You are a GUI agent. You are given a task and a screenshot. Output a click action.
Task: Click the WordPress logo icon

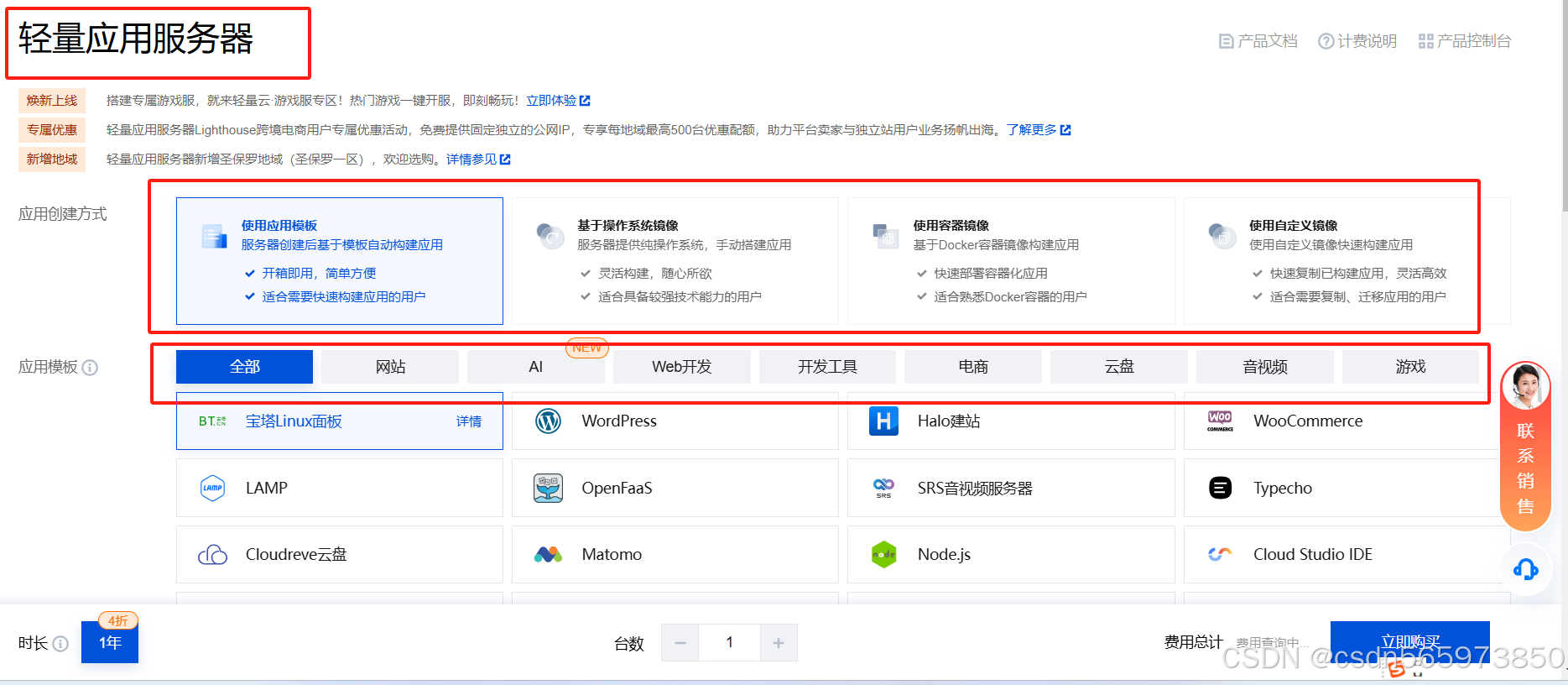[549, 421]
